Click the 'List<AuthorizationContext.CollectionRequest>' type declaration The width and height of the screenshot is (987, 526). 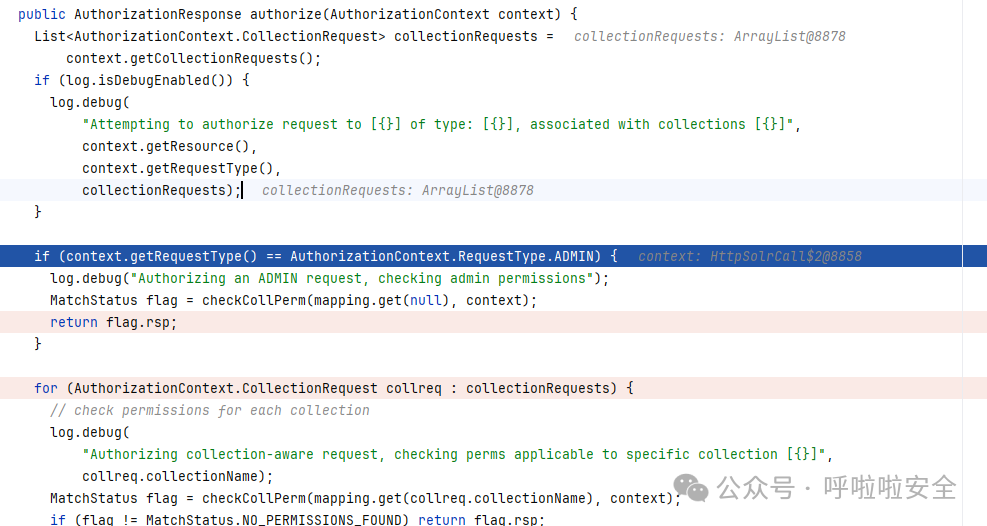210,36
